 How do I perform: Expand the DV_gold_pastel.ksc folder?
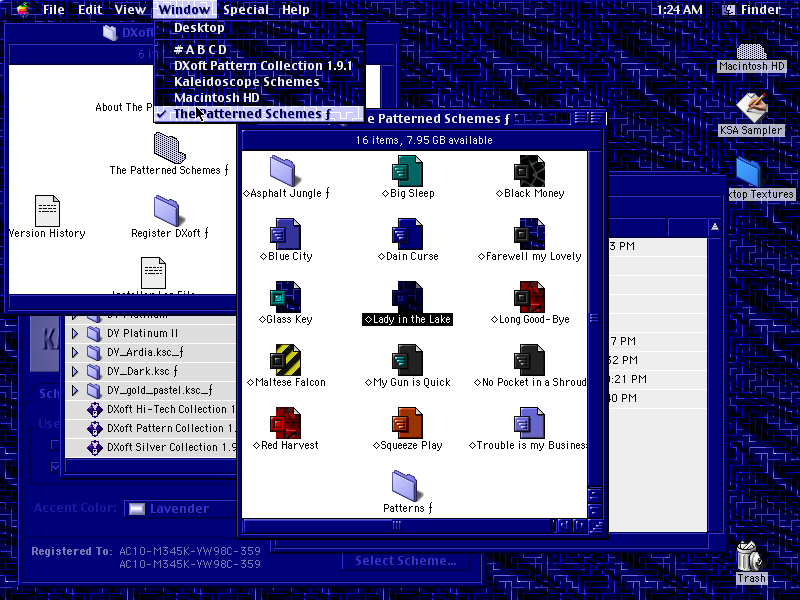point(75,390)
